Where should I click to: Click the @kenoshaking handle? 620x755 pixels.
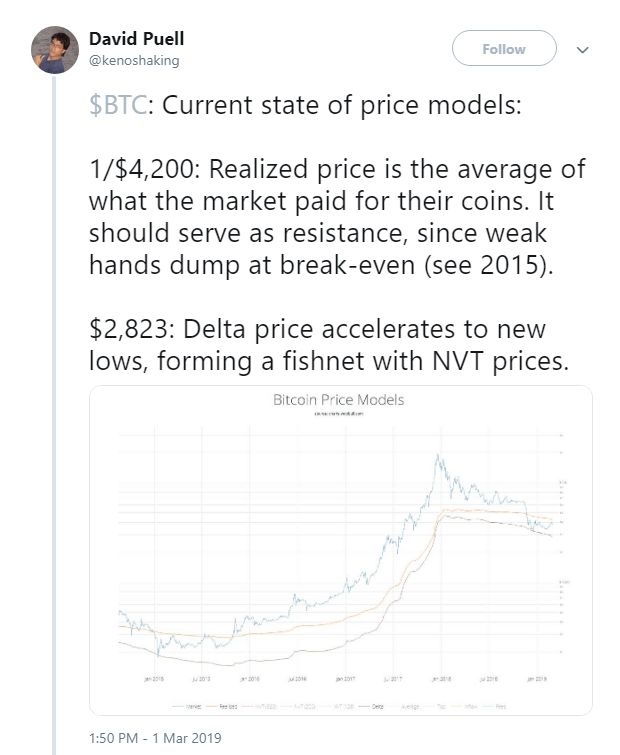132,59
